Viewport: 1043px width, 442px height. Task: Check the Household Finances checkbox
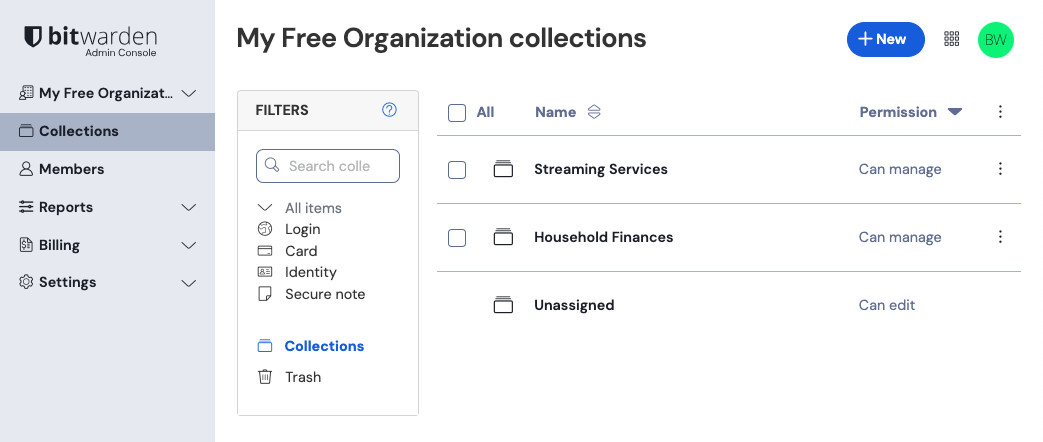(457, 238)
